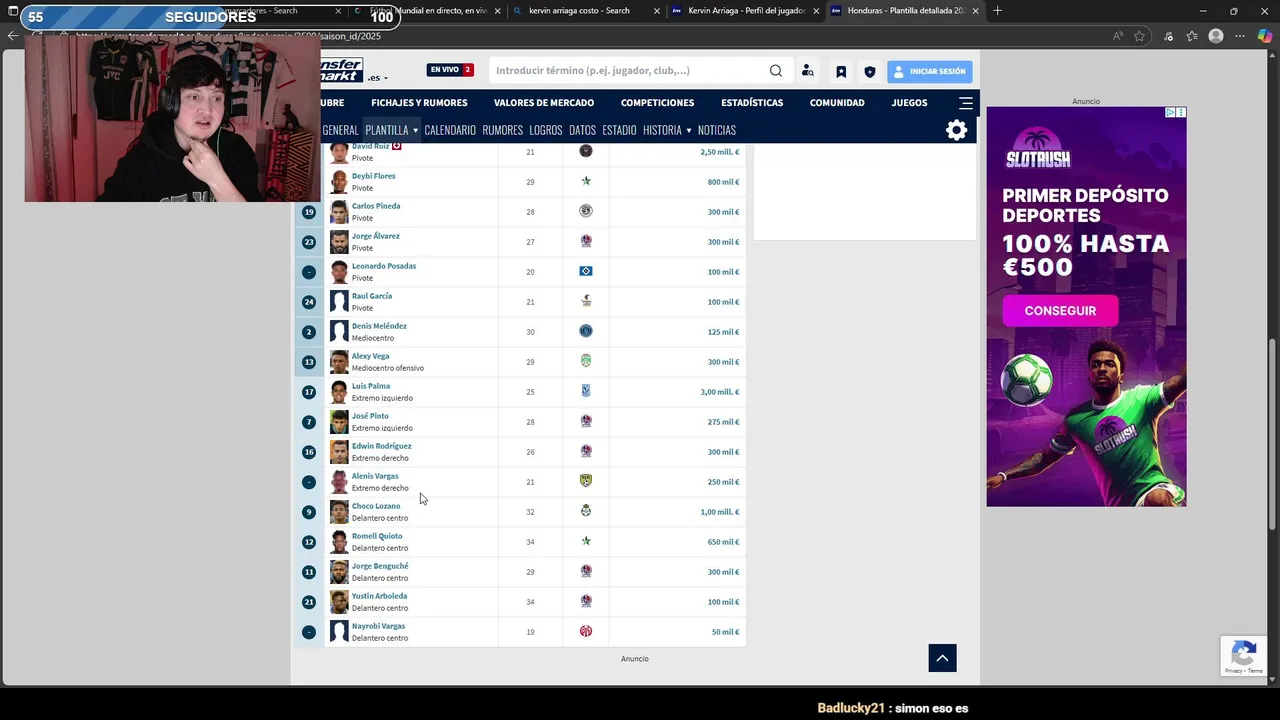Click the club crest in Nayrobi Vargas row
Image resolution: width=1280 pixels, height=720 pixels.
586,631
